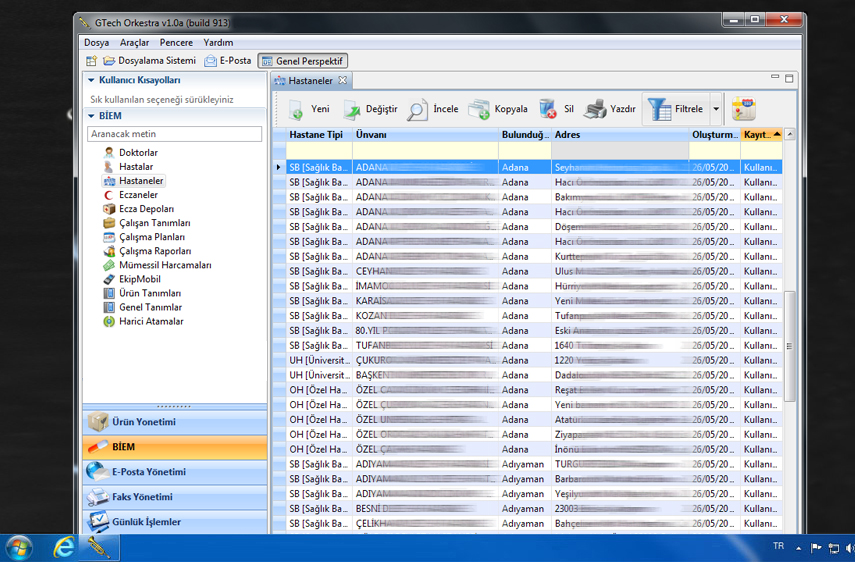Click the Aranacak metin search field
The height and width of the screenshot is (562, 855).
[x=174, y=134]
